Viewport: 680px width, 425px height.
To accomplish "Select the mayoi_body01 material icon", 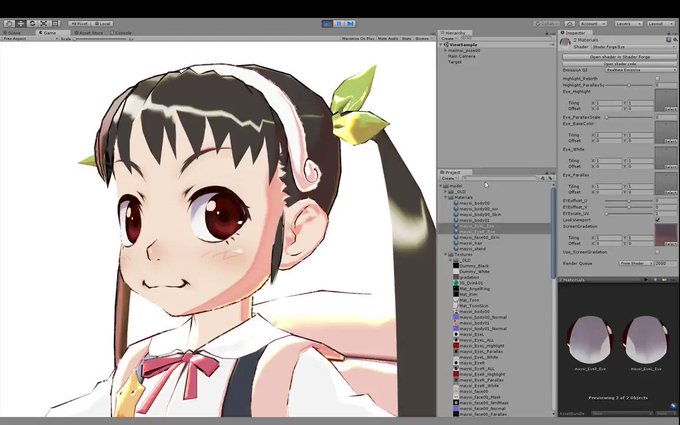I will pyautogui.click(x=456, y=220).
